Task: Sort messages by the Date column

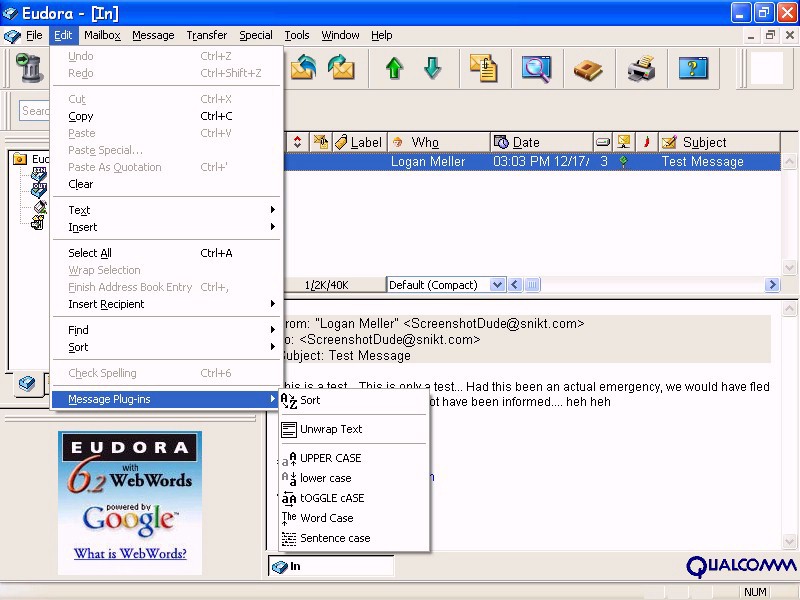Action: click(542, 142)
